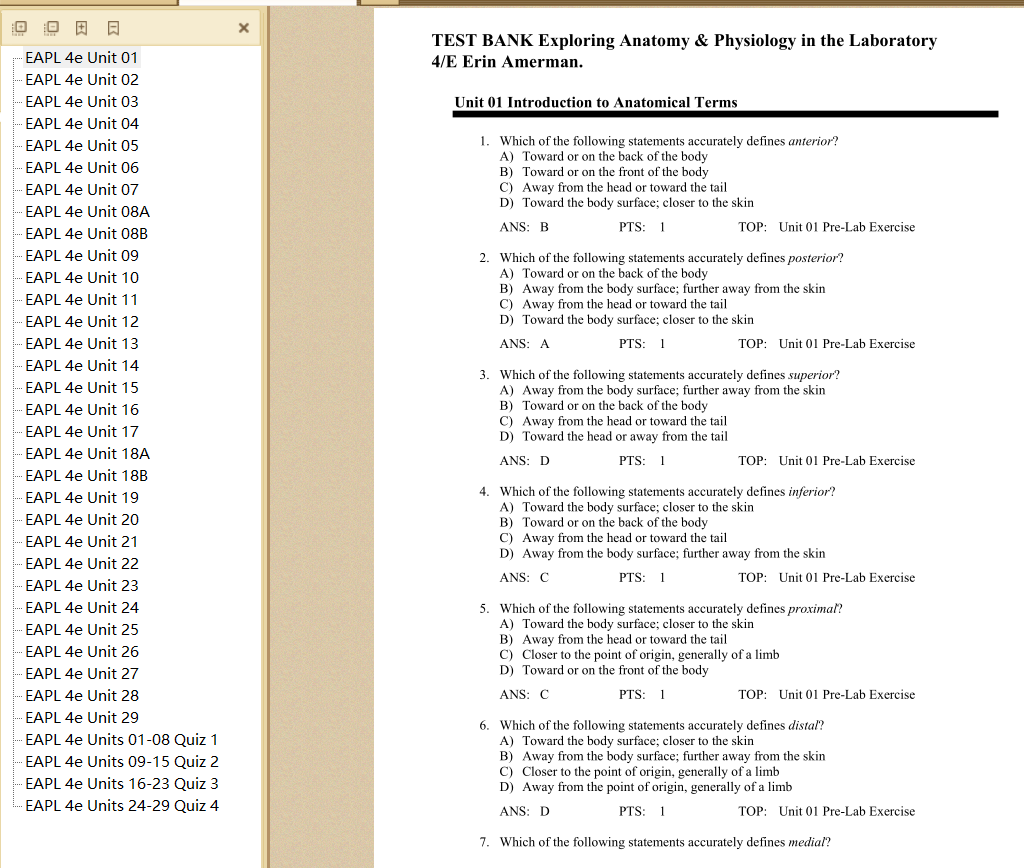Click 'ANS: D' under question 6
The height and width of the screenshot is (868, 1024).
(524, 812)
